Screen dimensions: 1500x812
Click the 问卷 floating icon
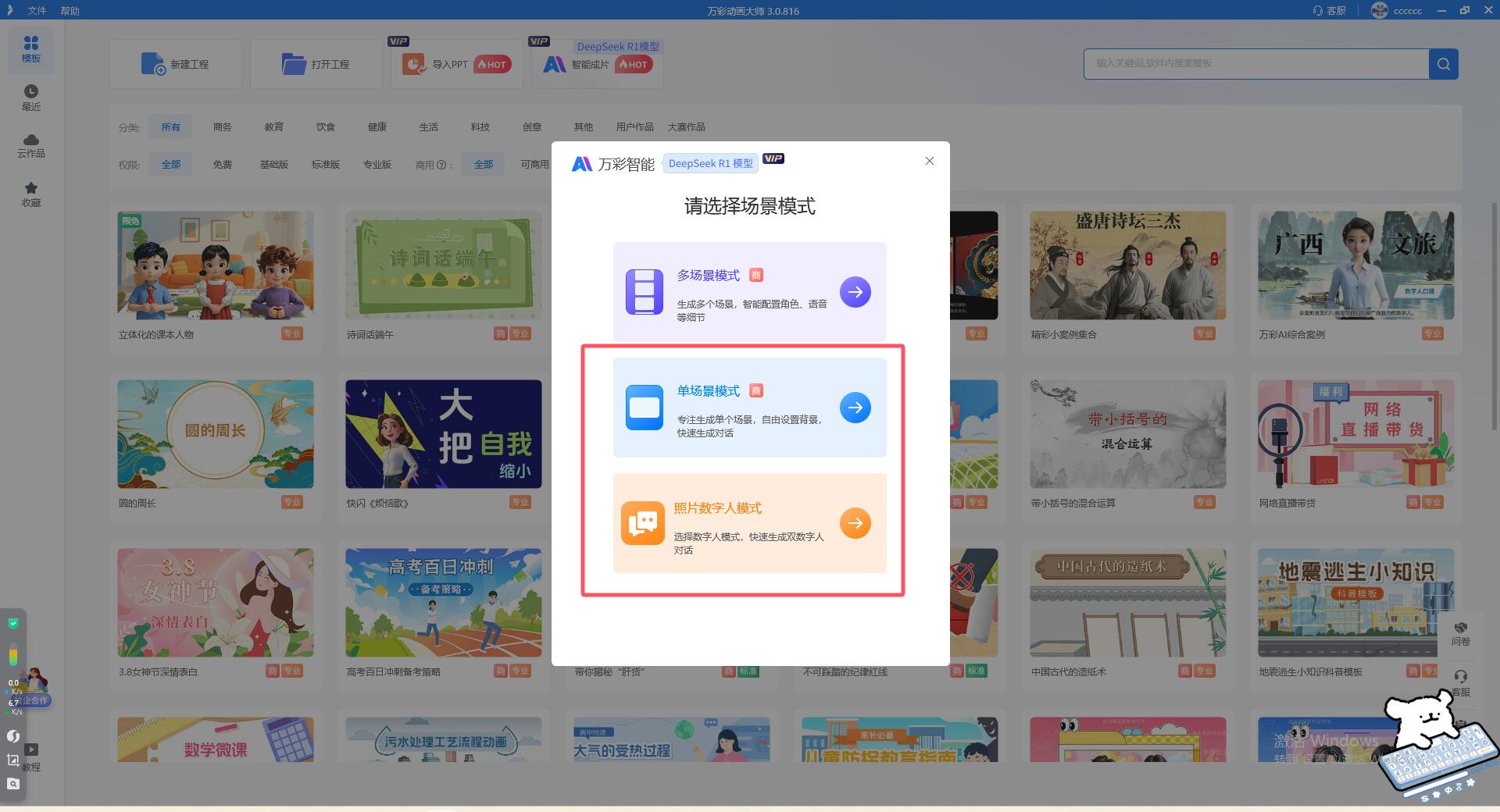(x=1460, y=633)
